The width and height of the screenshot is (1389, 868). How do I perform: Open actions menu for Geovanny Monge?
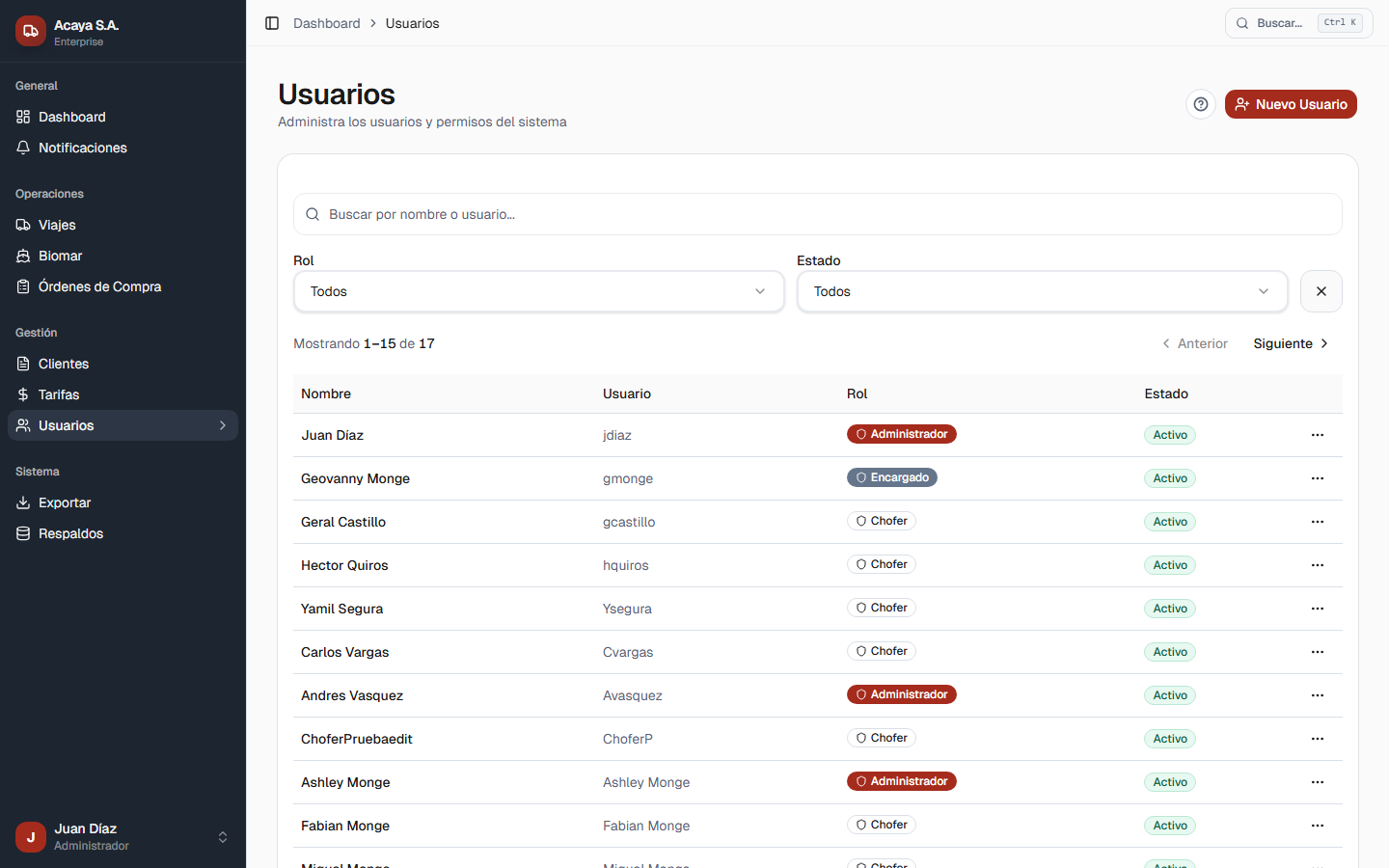pos(1317,478)
